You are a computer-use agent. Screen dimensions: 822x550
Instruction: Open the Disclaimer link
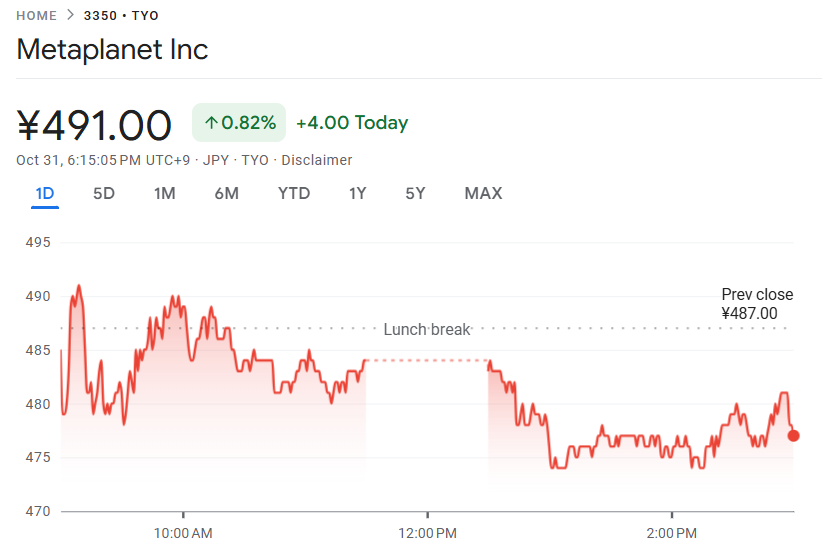click(317, 160)
